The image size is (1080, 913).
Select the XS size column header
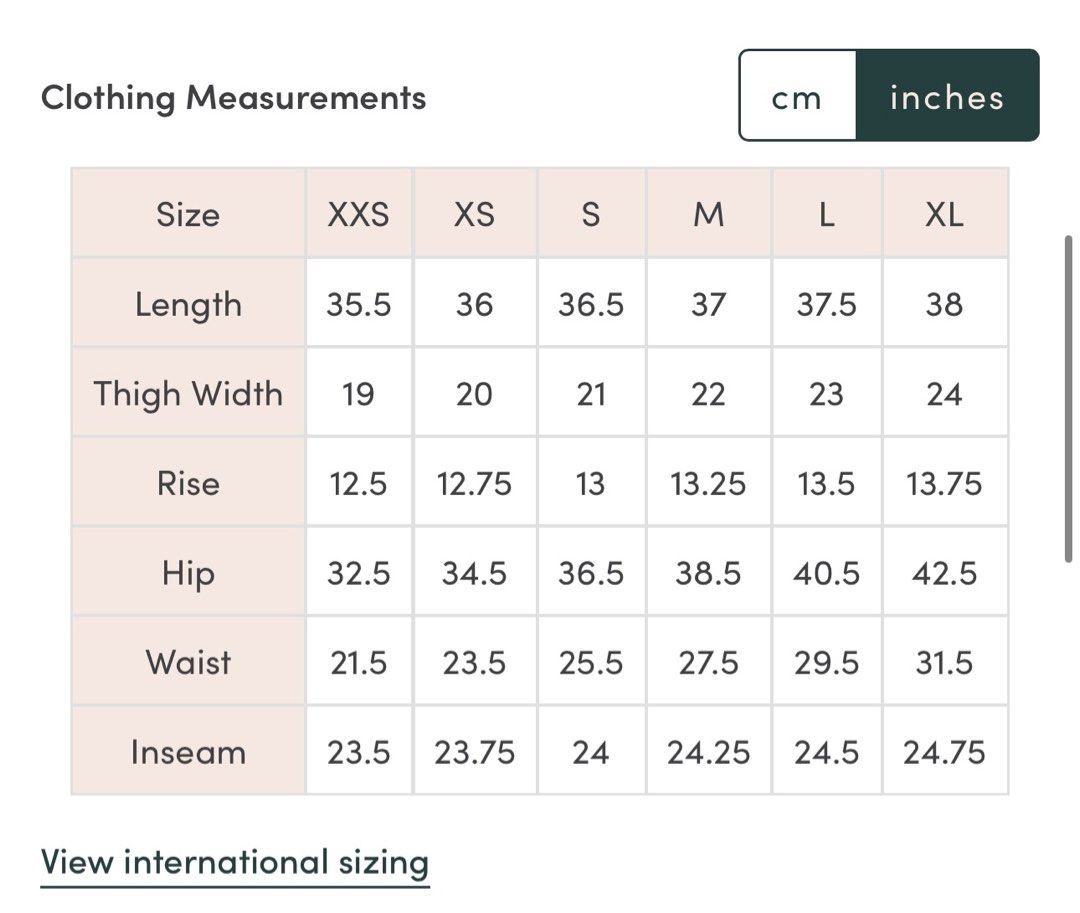coord(474,214)
